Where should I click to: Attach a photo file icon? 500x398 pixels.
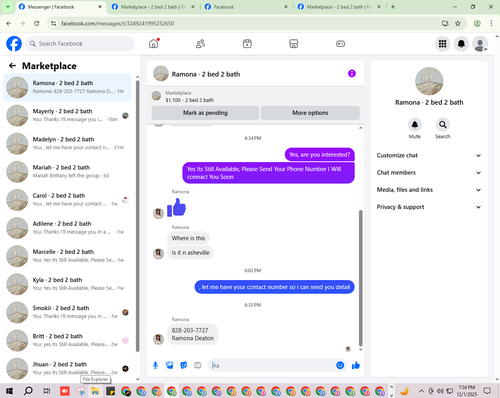(x=170, y=365)
